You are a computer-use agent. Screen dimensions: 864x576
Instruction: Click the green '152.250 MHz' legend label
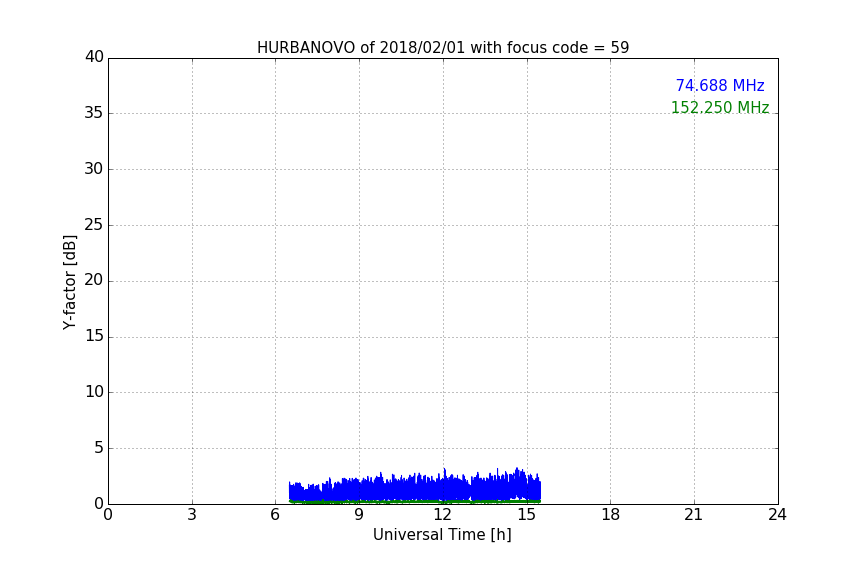720,107
